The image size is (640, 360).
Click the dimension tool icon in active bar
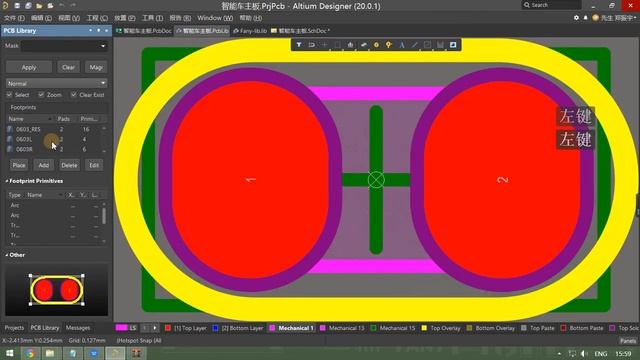(x=440, y=45)
